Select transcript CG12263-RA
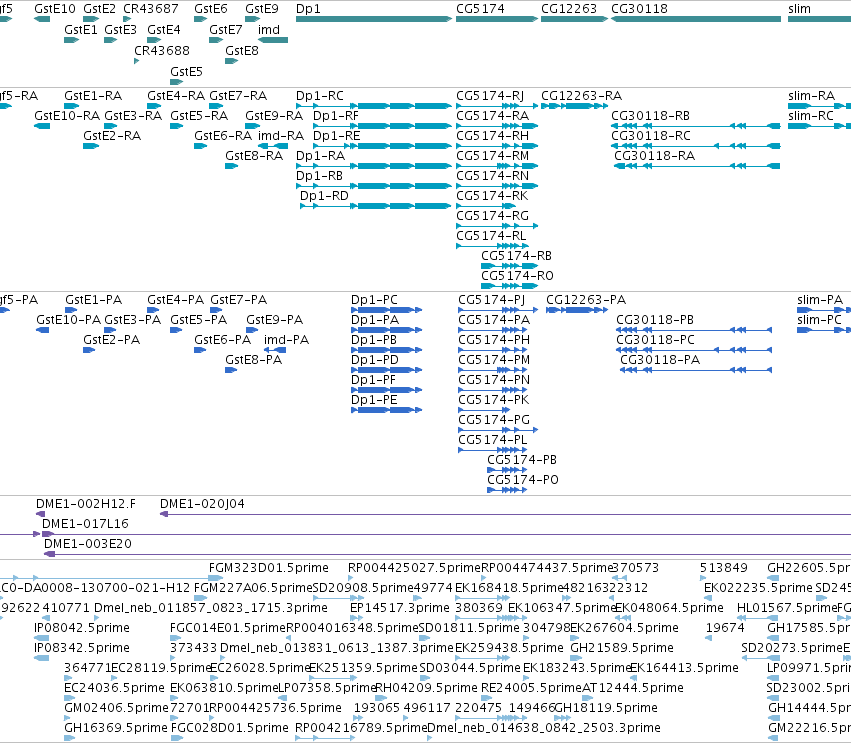 pyautogui.click(x=574, y=106)
